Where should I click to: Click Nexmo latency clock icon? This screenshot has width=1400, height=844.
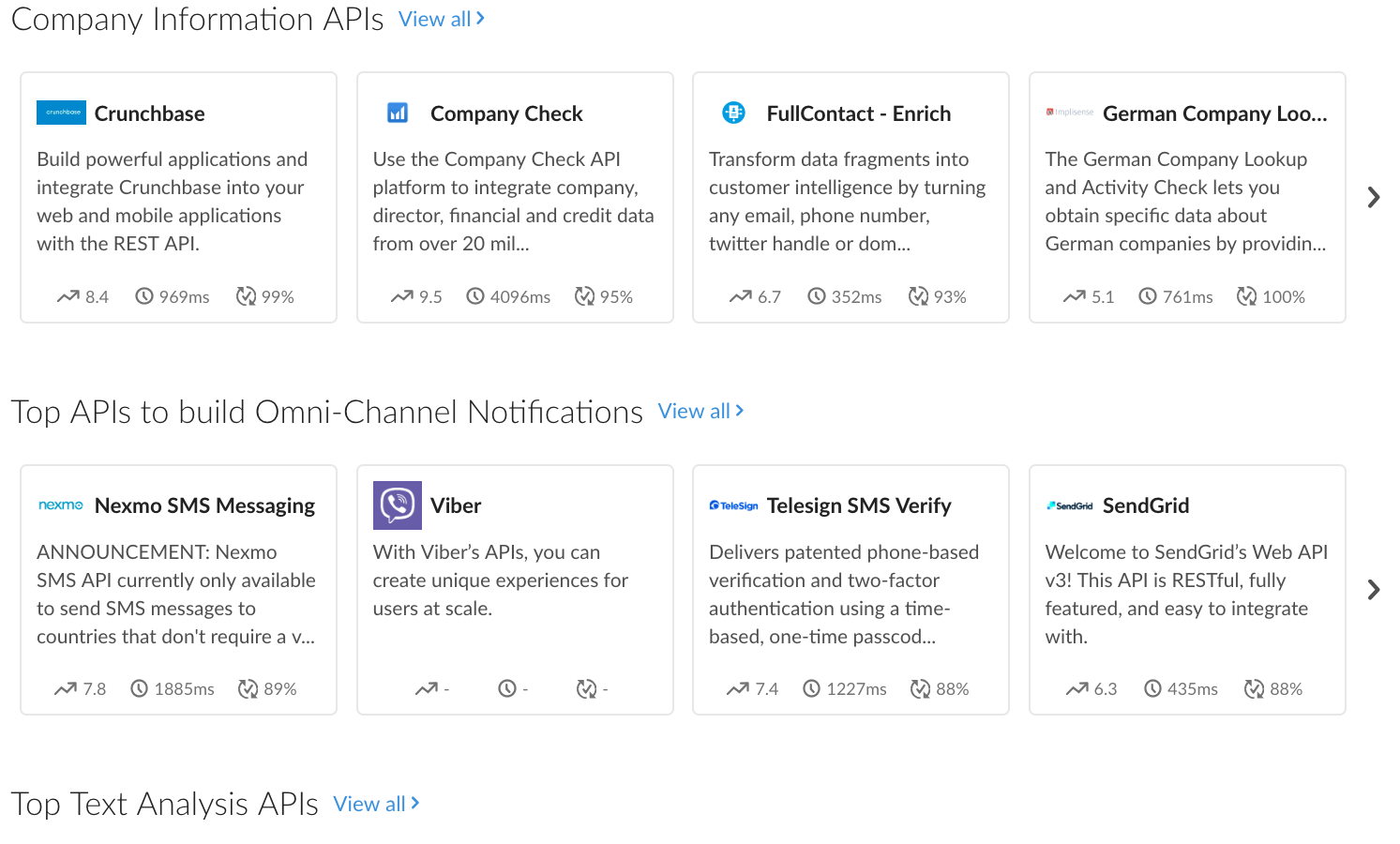click(x=140, y=689)
